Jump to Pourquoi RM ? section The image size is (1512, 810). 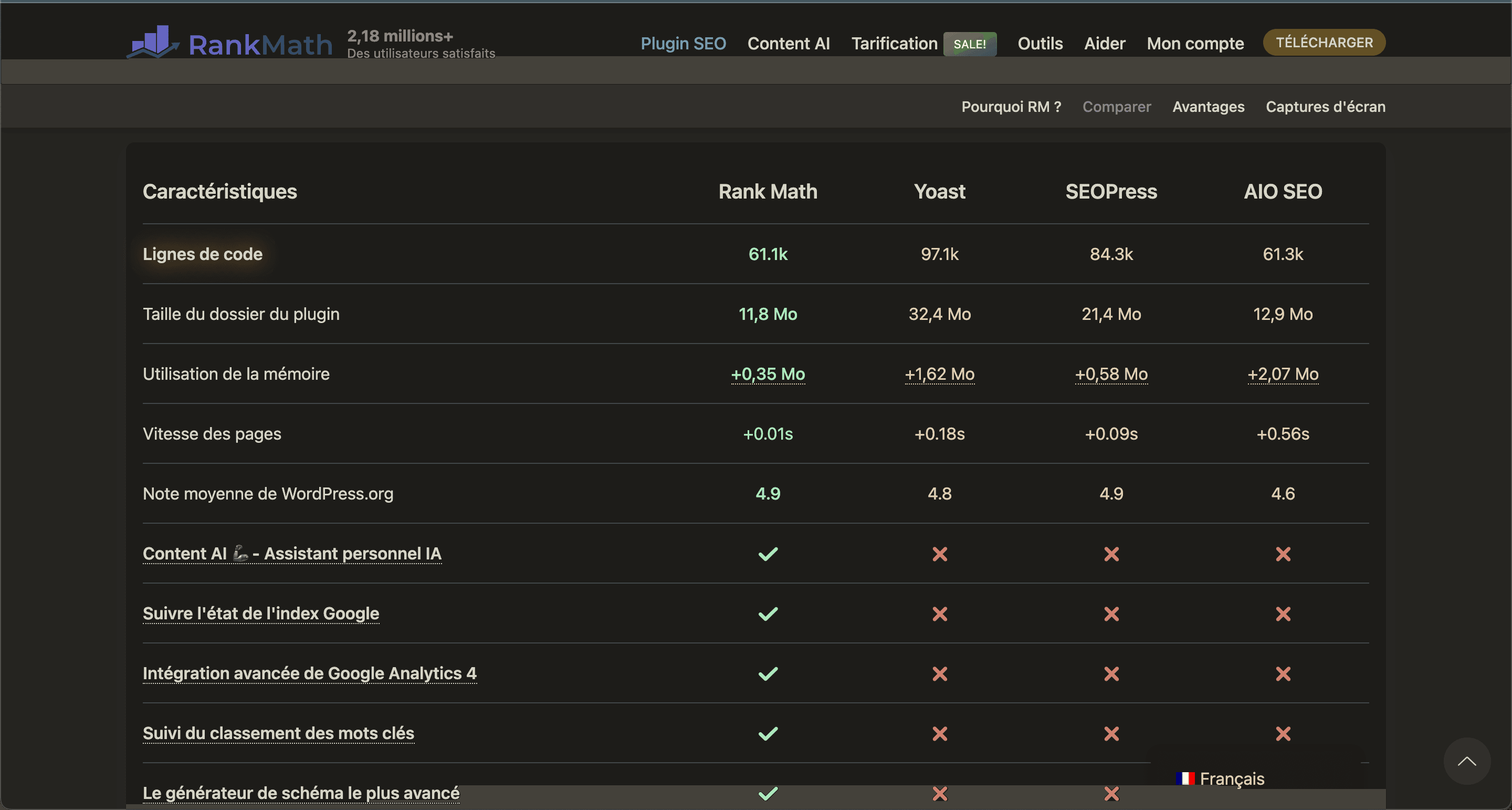(1011, 106)
